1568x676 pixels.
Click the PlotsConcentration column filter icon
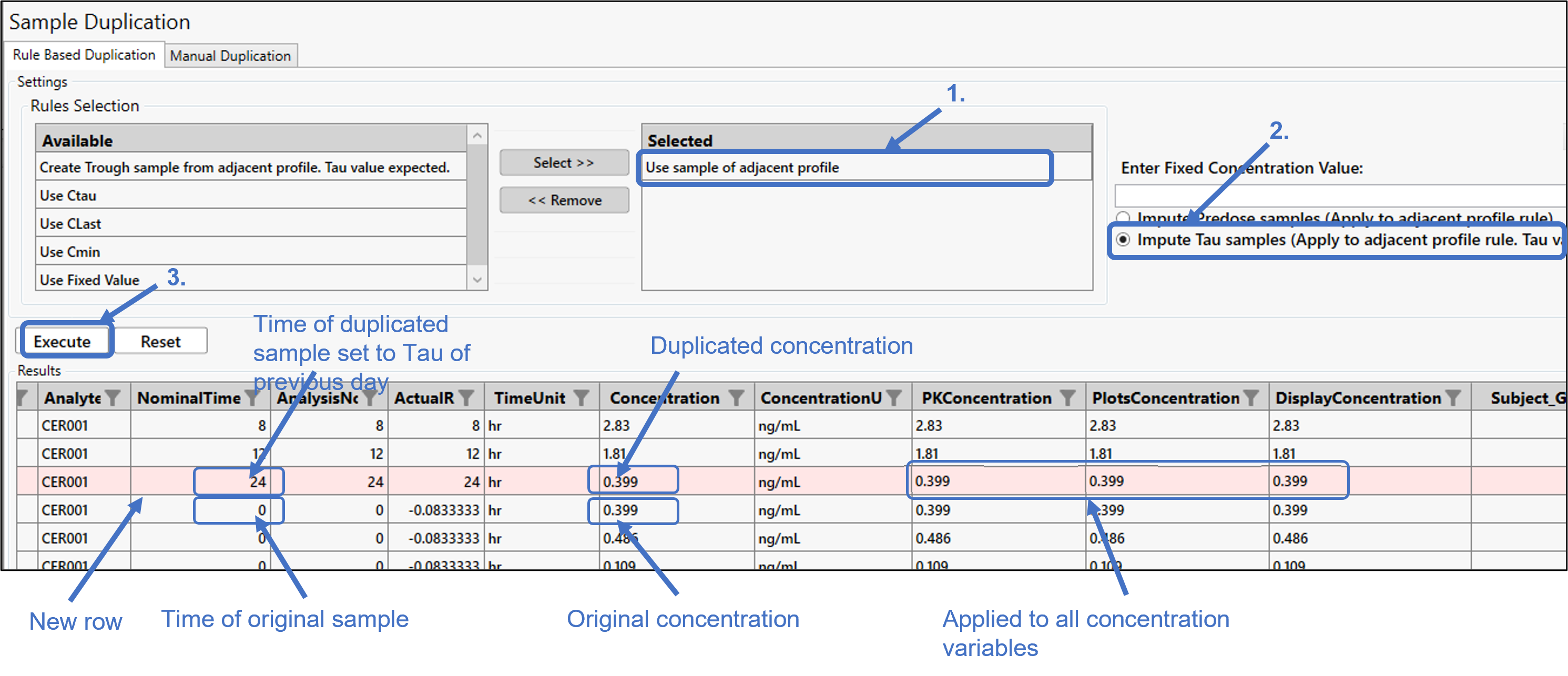(x=1250, y=398)
